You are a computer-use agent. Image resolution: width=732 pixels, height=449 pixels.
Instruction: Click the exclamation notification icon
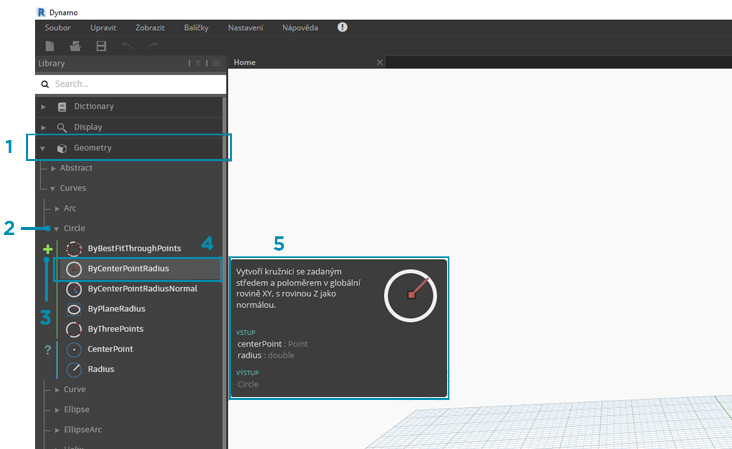click(x=342, y=27)
